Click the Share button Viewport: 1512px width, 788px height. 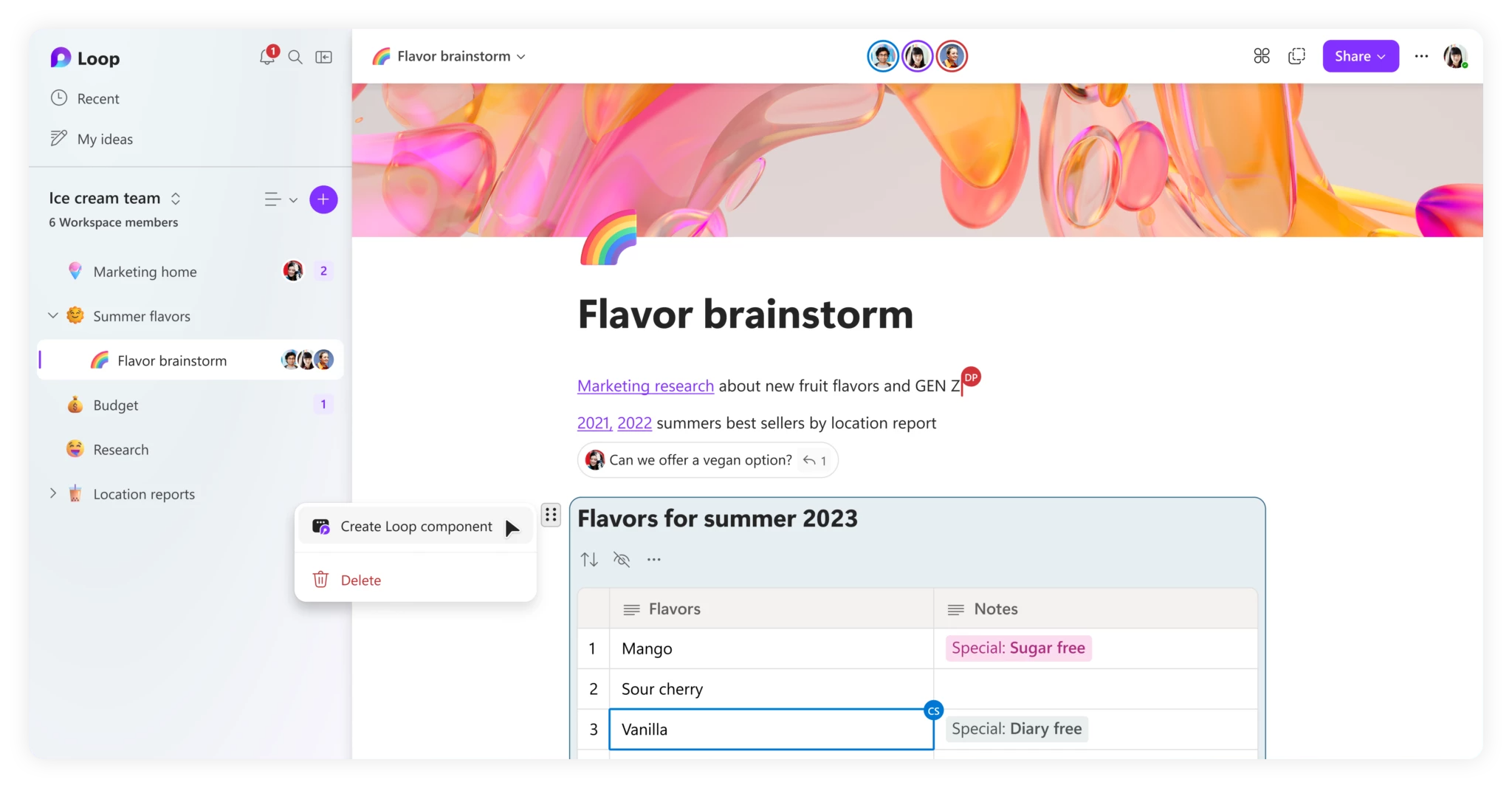click(x=1360, y=55)
